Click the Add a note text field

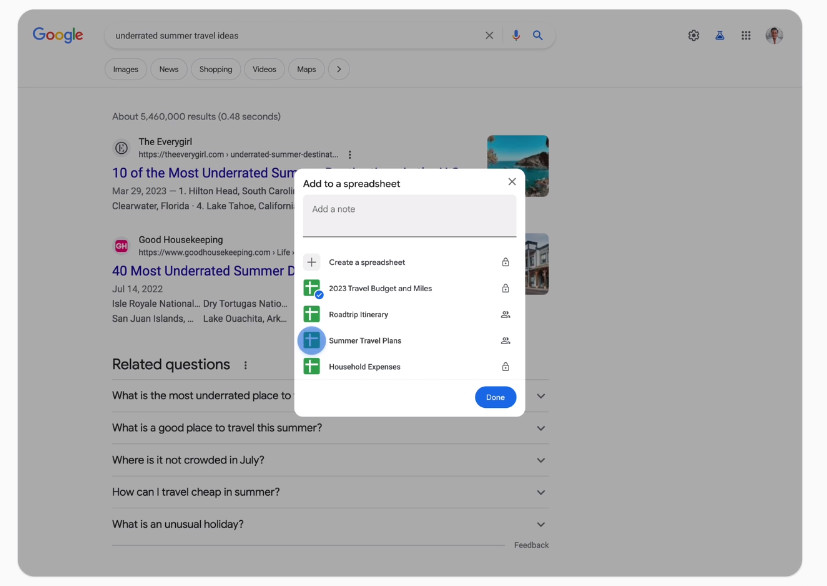coord(409,216)
